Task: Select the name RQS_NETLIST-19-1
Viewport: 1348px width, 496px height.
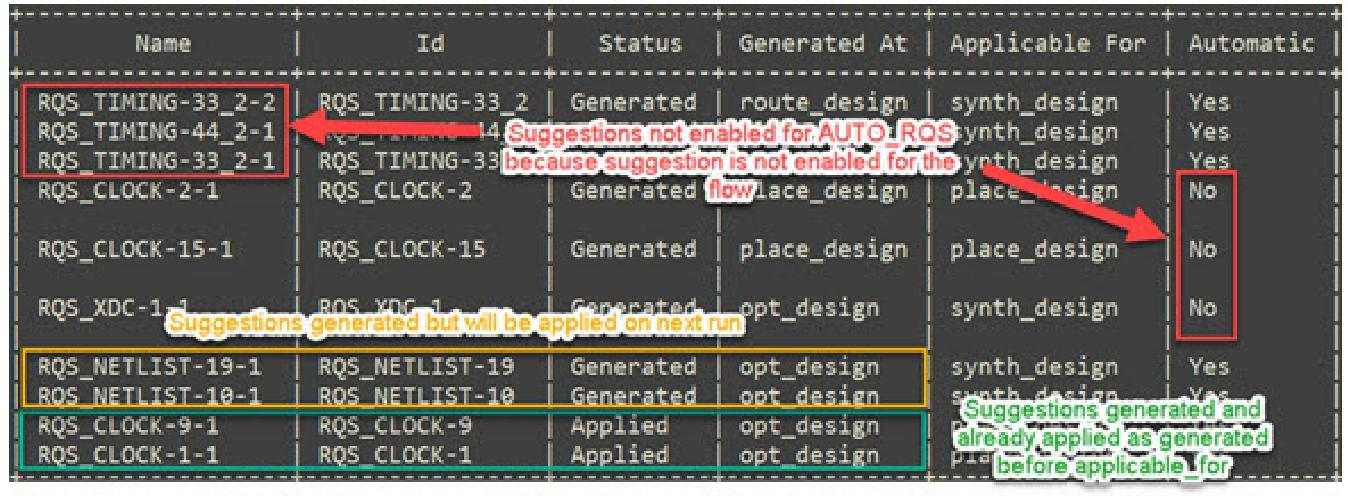Action: tap(150, 366)
